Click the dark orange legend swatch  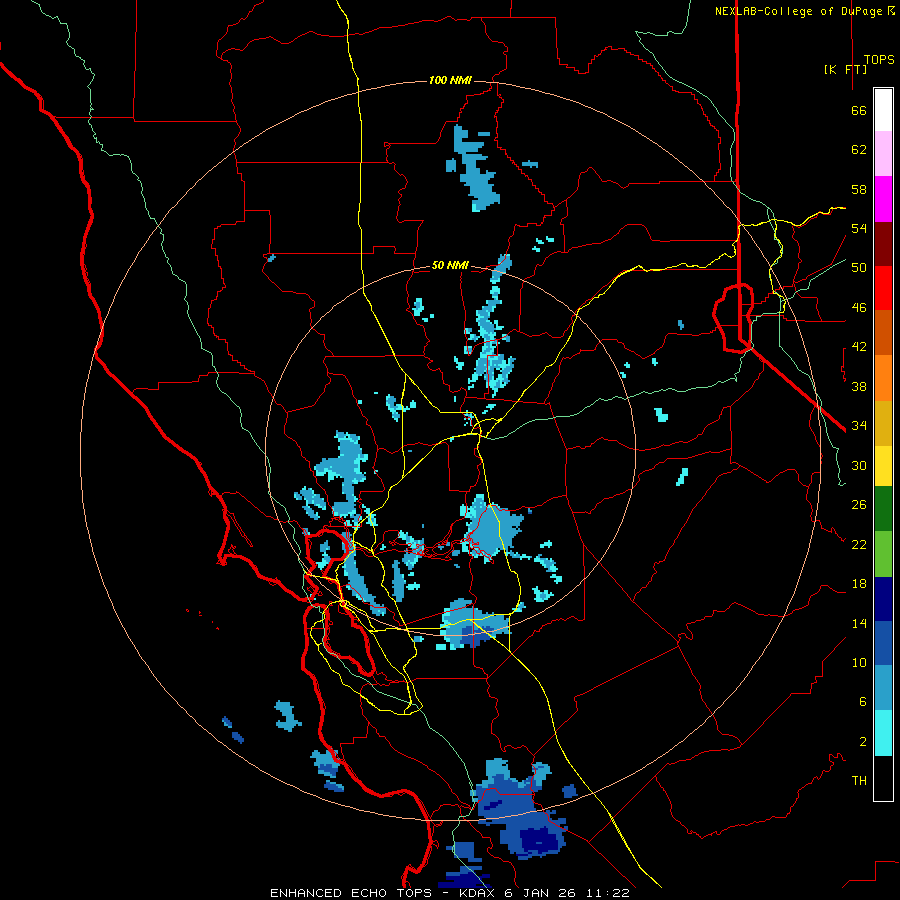(883, 333)
